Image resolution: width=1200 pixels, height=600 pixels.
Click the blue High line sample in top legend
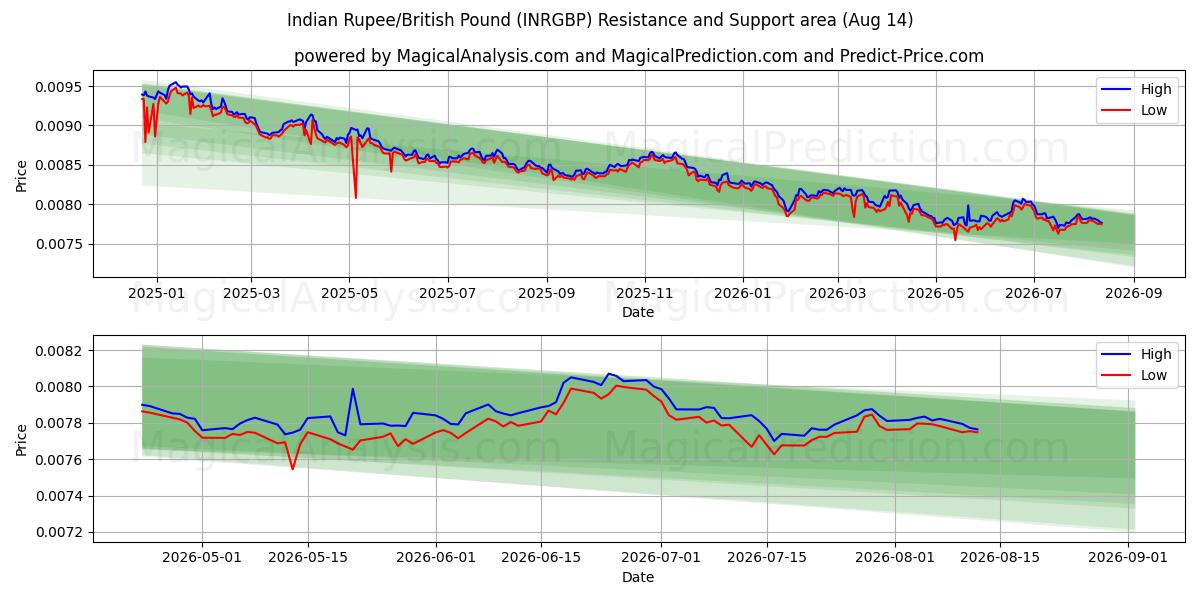(1117, 90)
